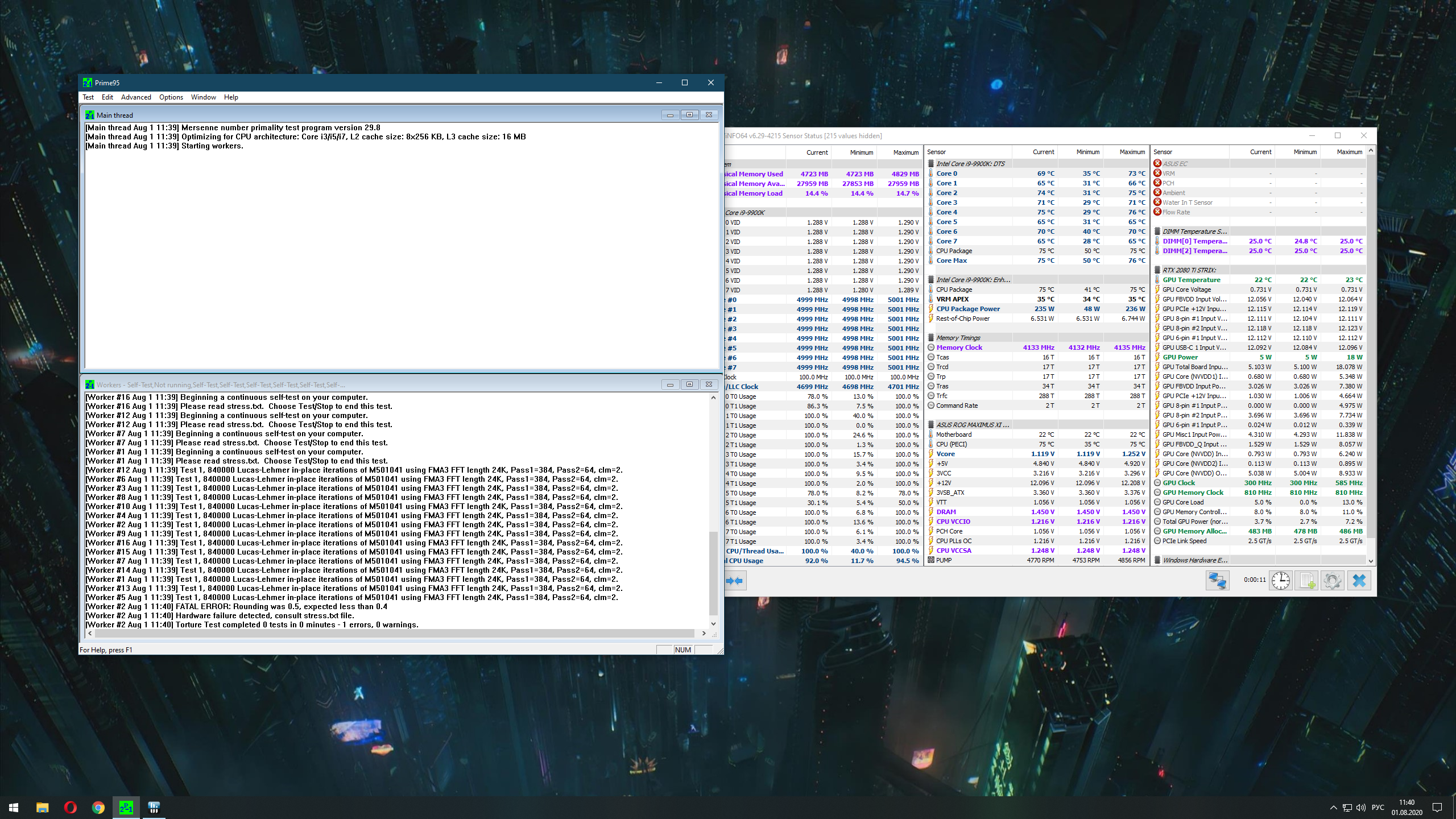Click the Prime95 icon in the taskbar
This screenshot has width=1456, height=819.
point(126,807)
